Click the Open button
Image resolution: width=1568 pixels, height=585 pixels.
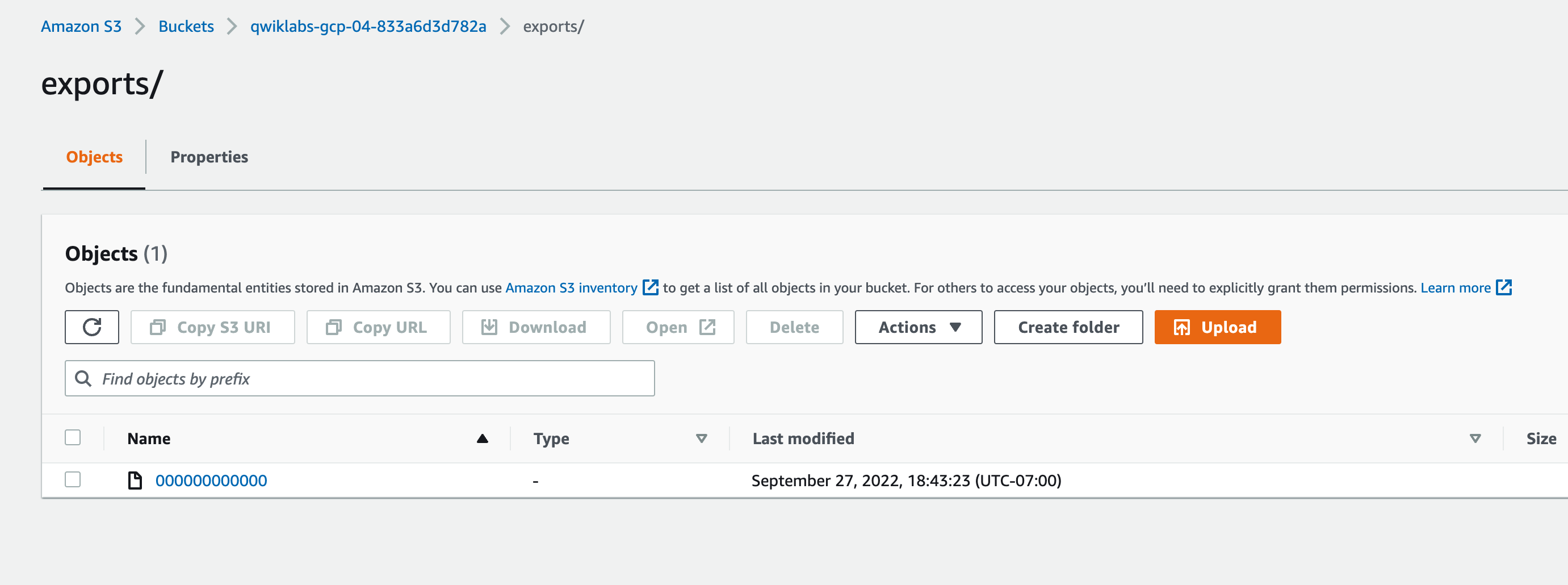tap(678, 327)
